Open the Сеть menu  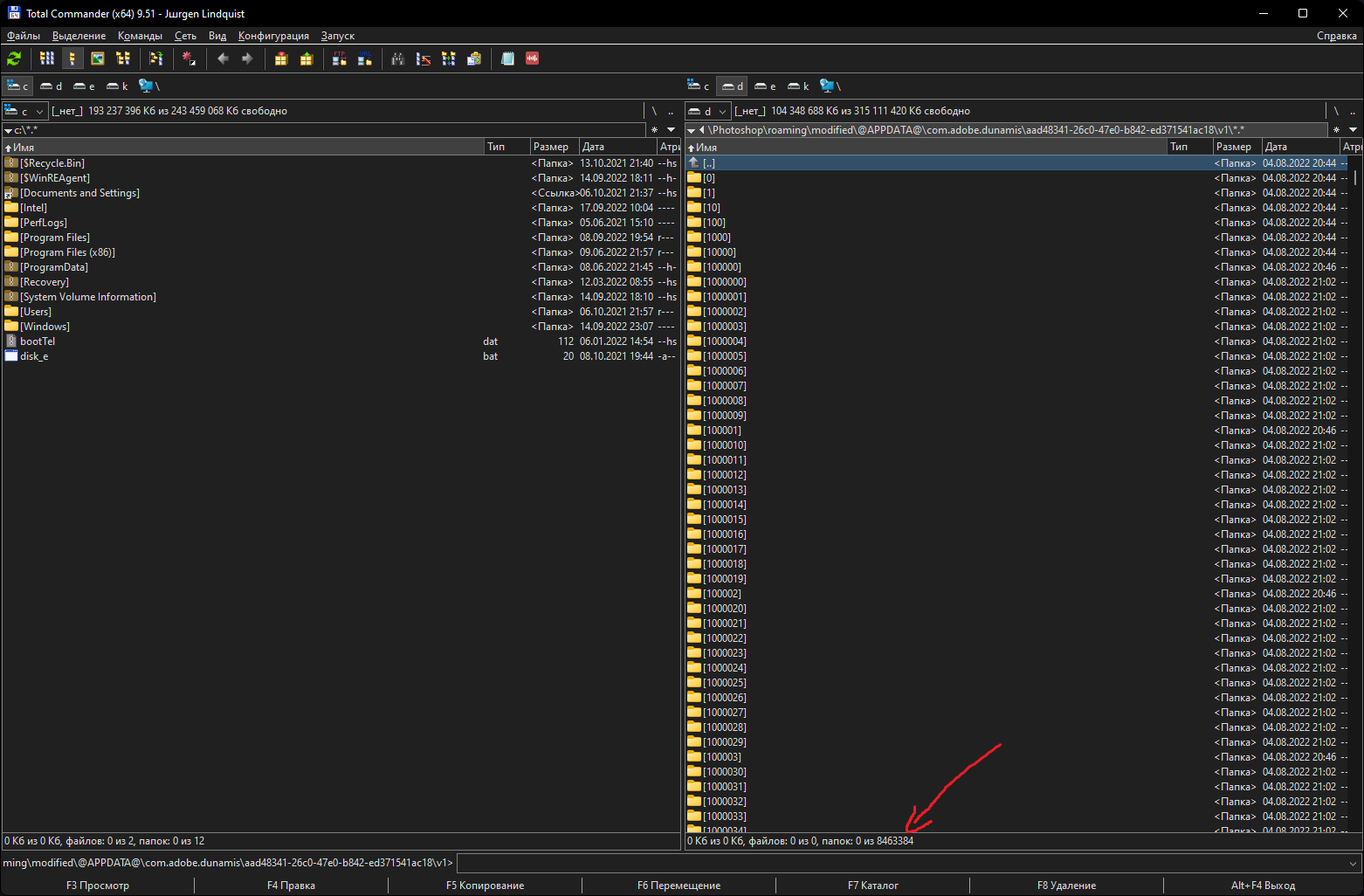pos(185,36)
